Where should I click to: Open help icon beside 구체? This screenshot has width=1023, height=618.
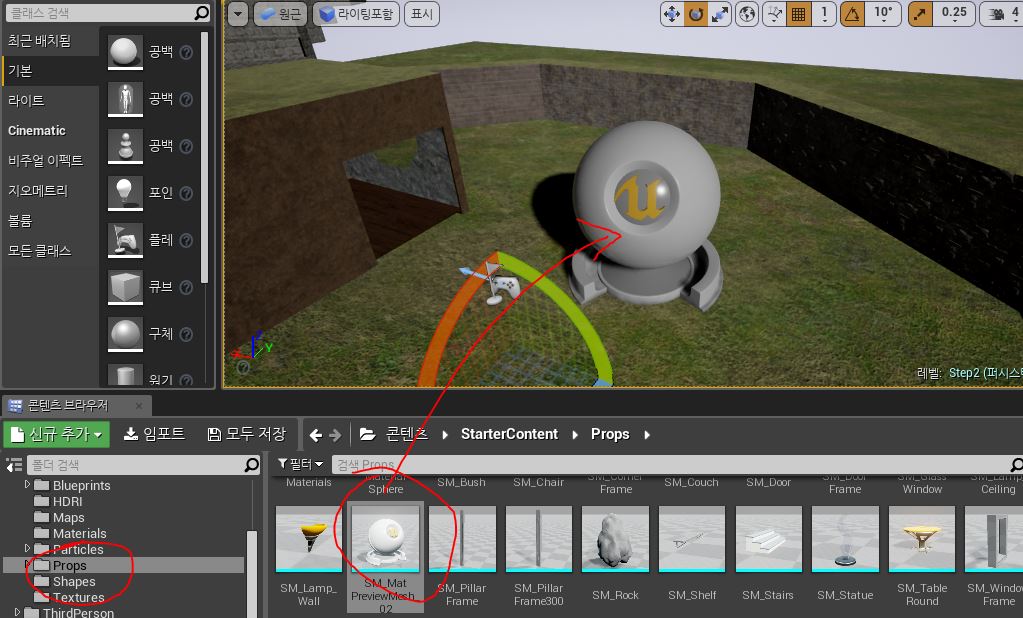click(x=187, y=335)
